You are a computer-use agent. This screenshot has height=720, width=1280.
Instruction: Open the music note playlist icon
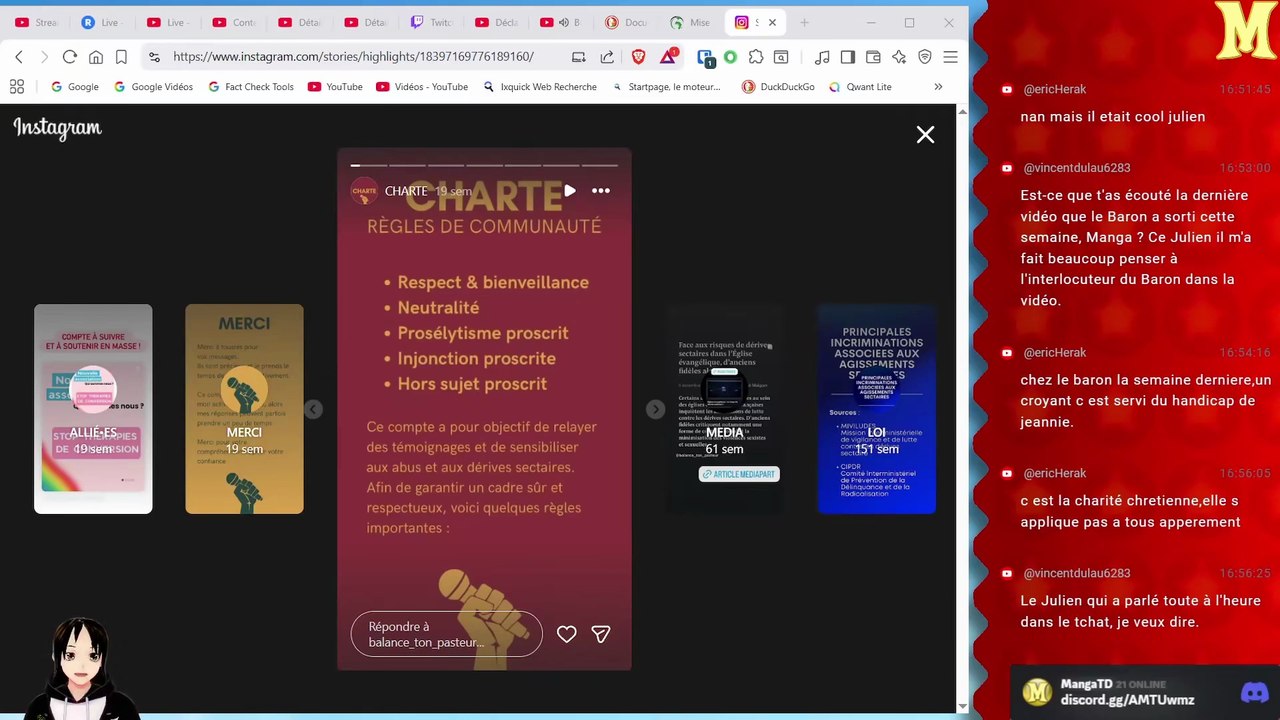(x=822, y=57)
